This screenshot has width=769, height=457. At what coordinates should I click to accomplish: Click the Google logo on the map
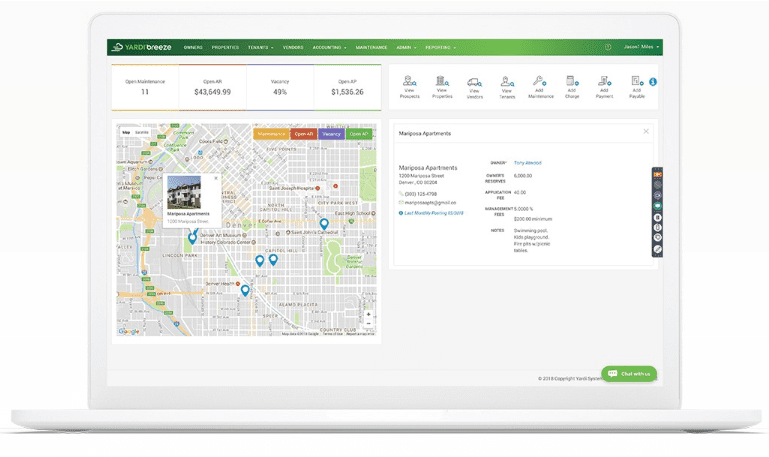tap(129, 331)
